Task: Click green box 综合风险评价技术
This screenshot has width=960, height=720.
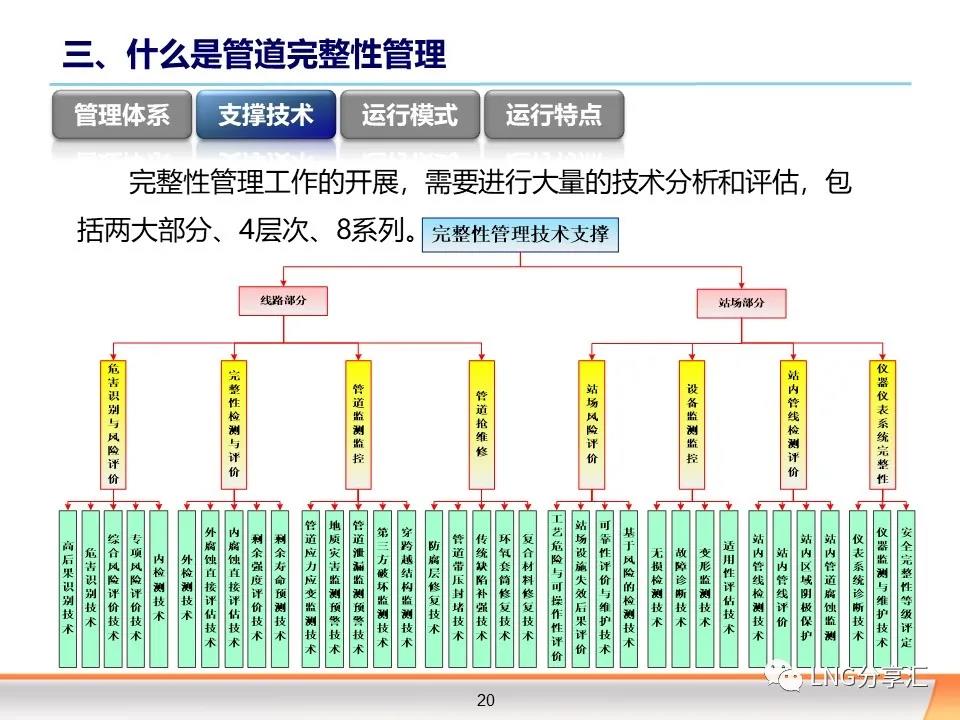Action: pyautogui.click(x=113, y=589)
